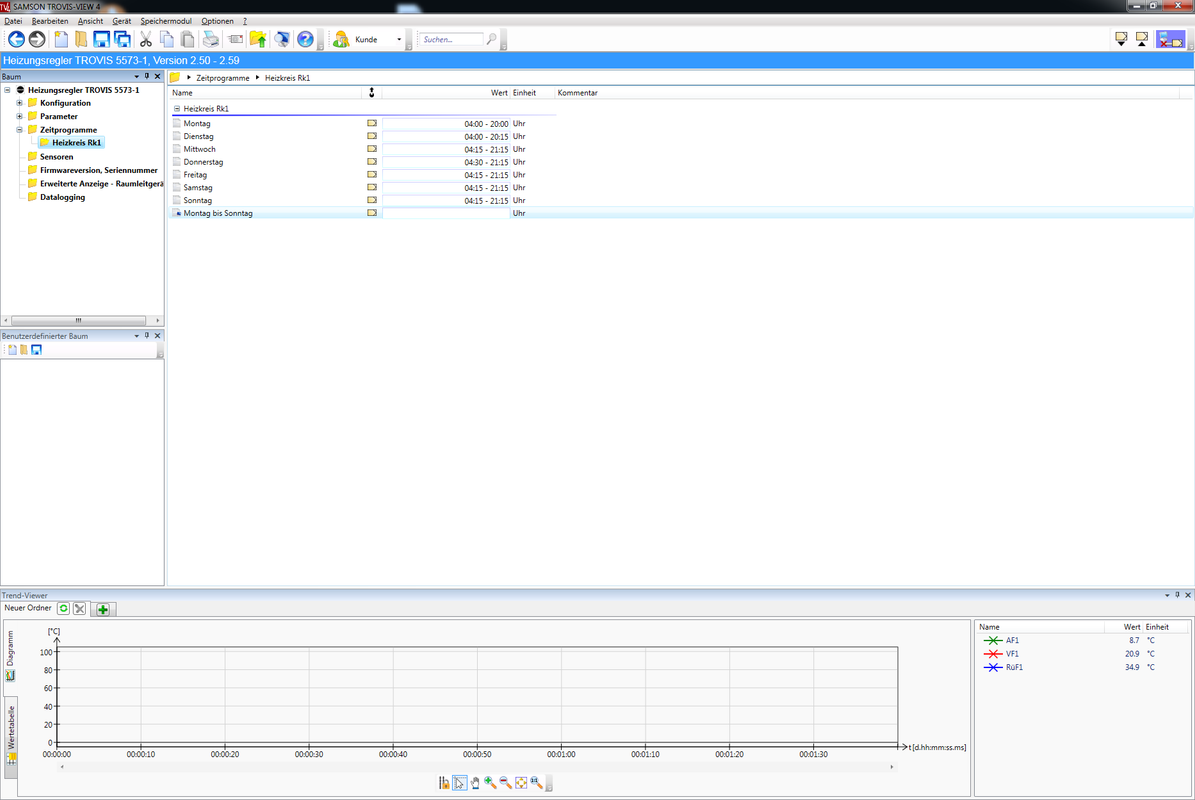Click the Copy icon in toolbar
This screenshot has width=1195, height=800.
(167, 39)
